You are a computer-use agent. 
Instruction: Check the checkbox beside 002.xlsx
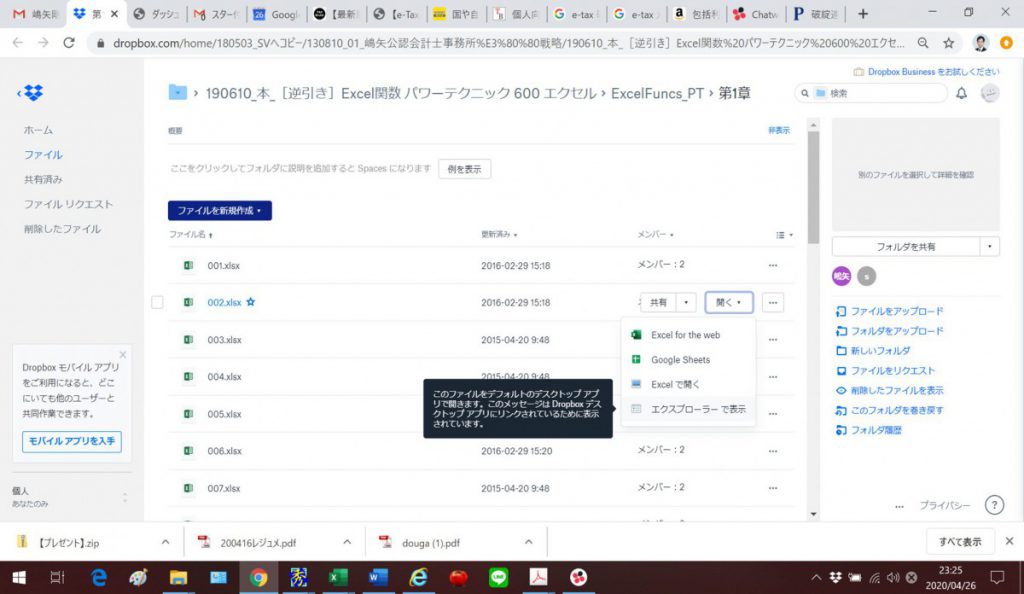(157, 302)
